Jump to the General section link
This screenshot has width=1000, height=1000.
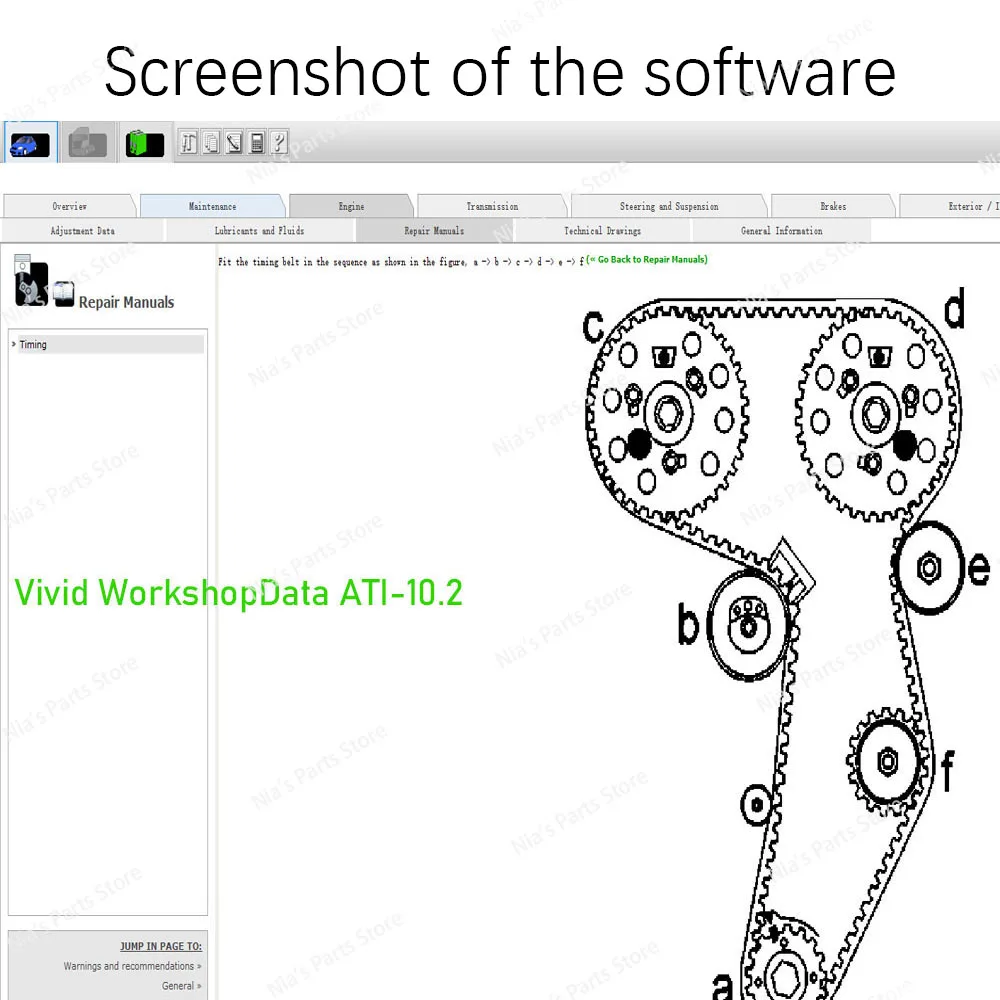pos(182,986)
